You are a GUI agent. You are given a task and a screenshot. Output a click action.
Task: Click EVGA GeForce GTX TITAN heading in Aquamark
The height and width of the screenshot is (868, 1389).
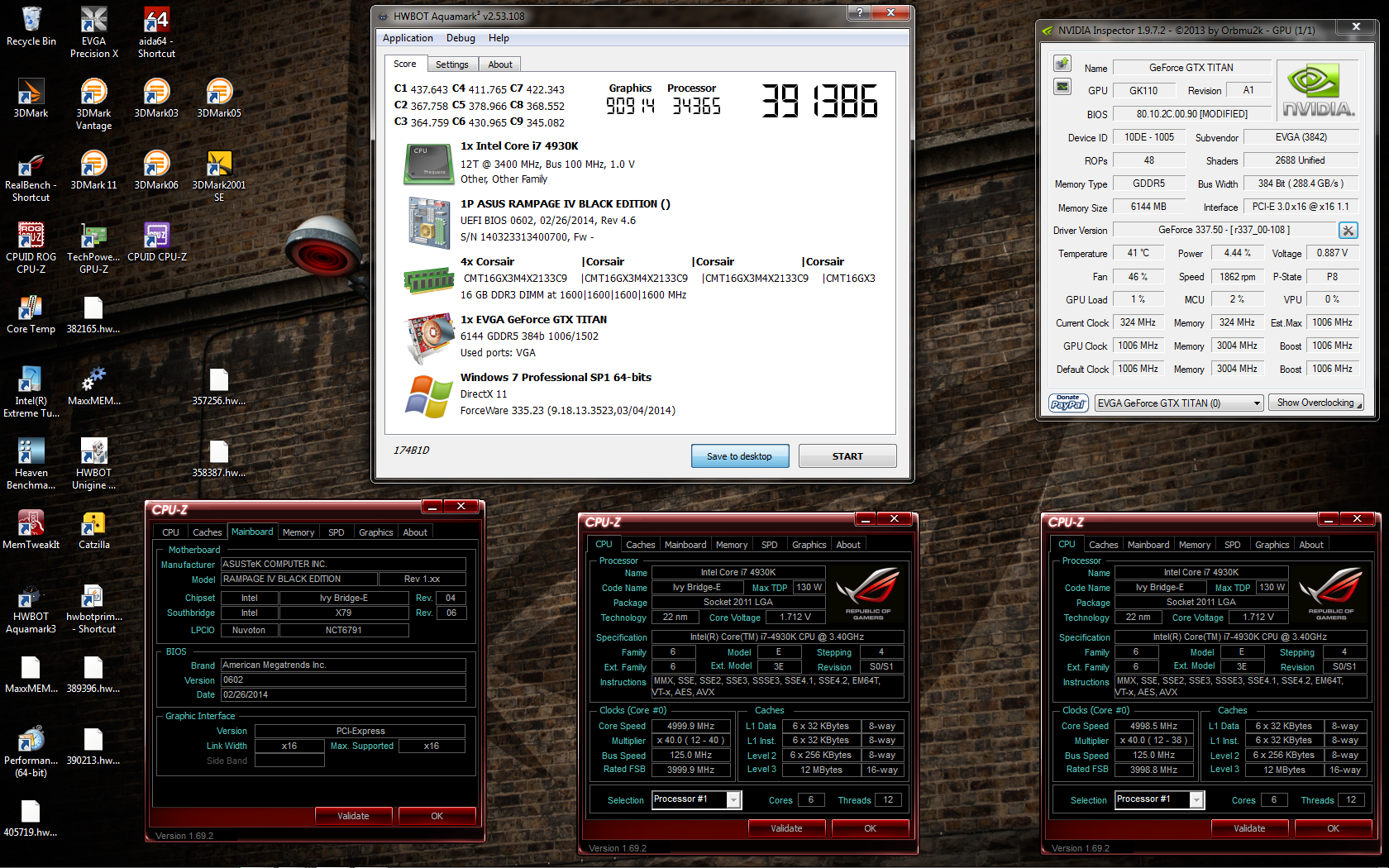[x=534, y=320]
